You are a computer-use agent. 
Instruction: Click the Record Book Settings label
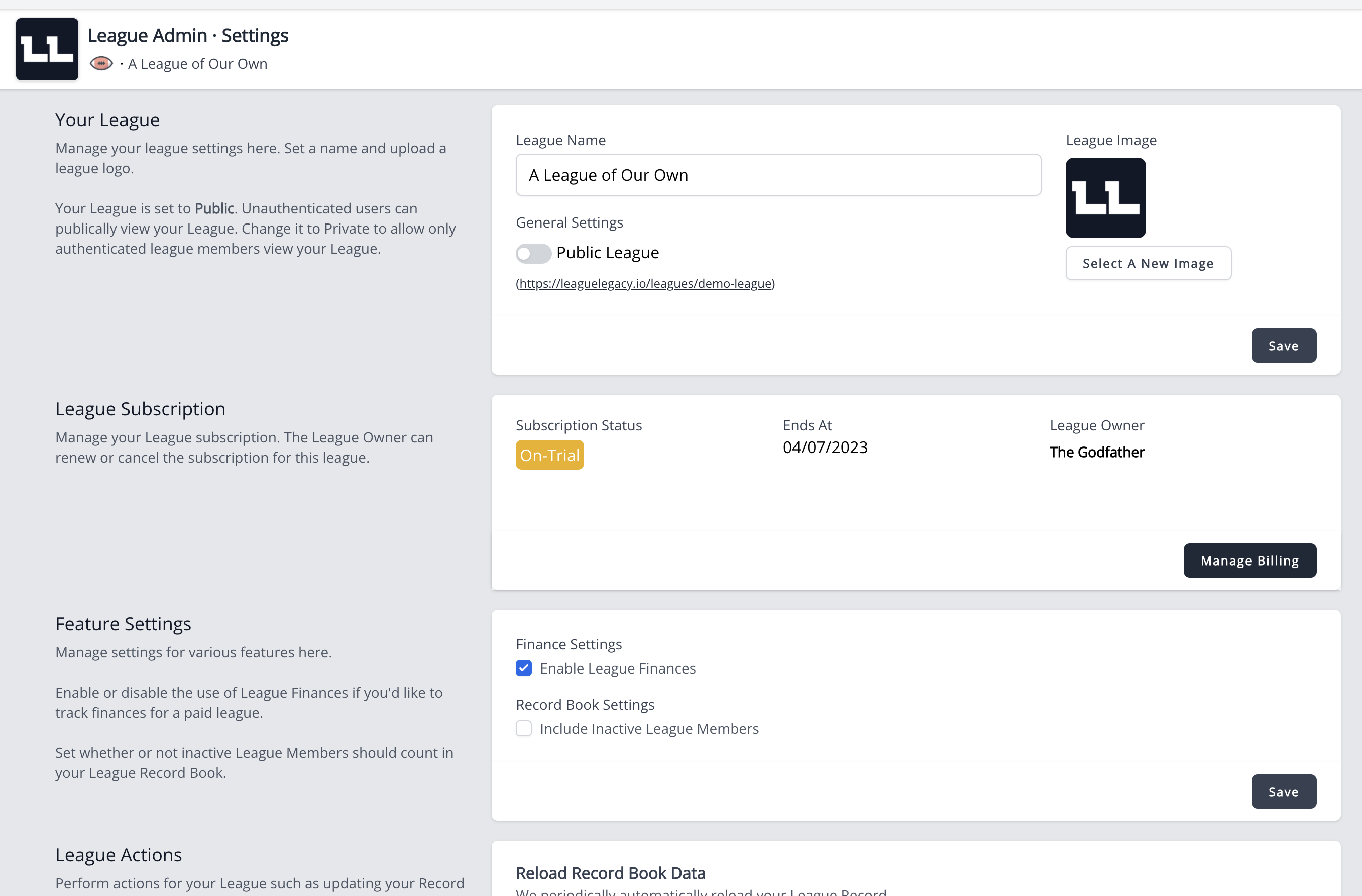point(585,704)
